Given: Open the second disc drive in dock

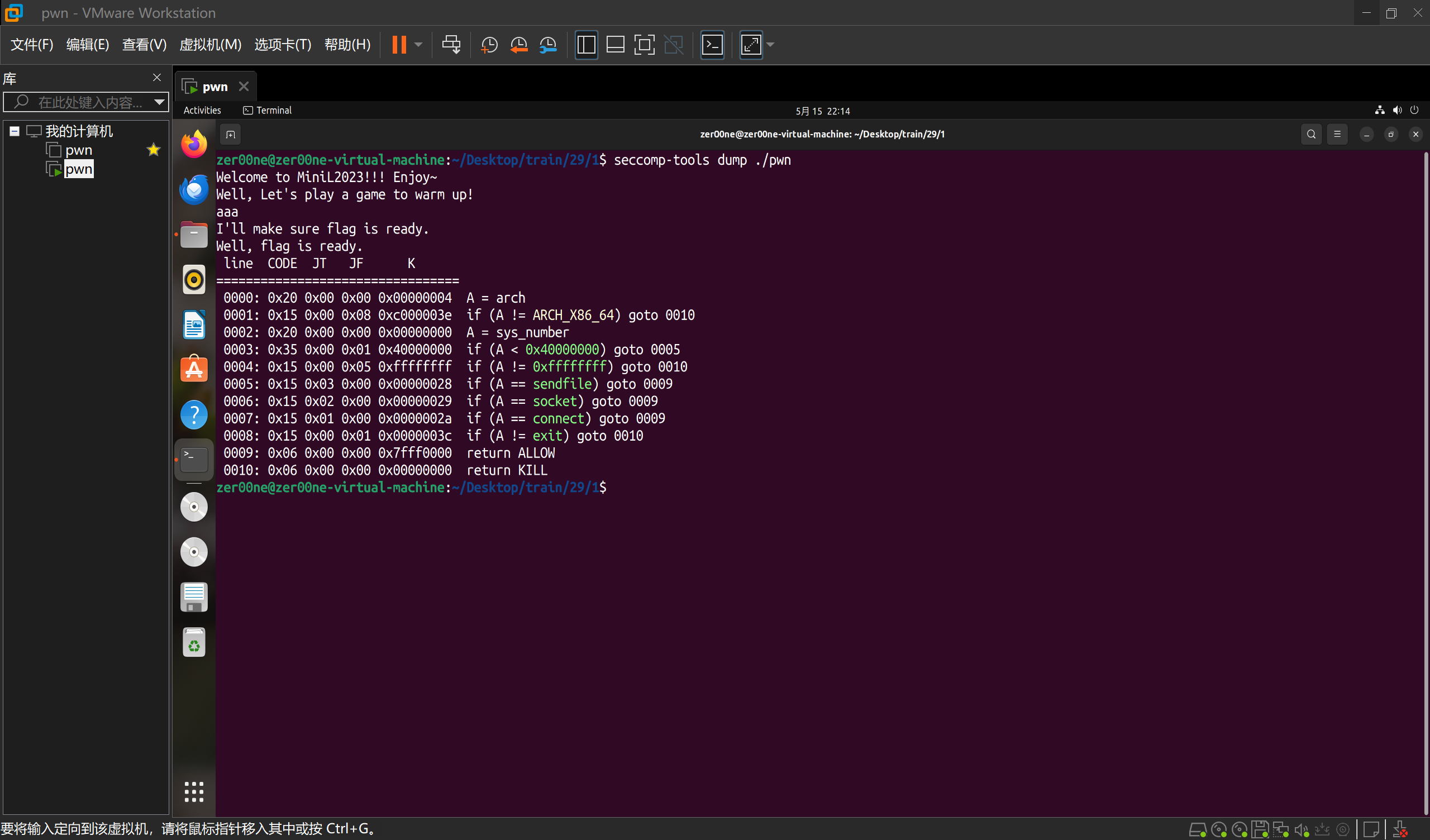Looking at the screenshot, I should [194, 552].
